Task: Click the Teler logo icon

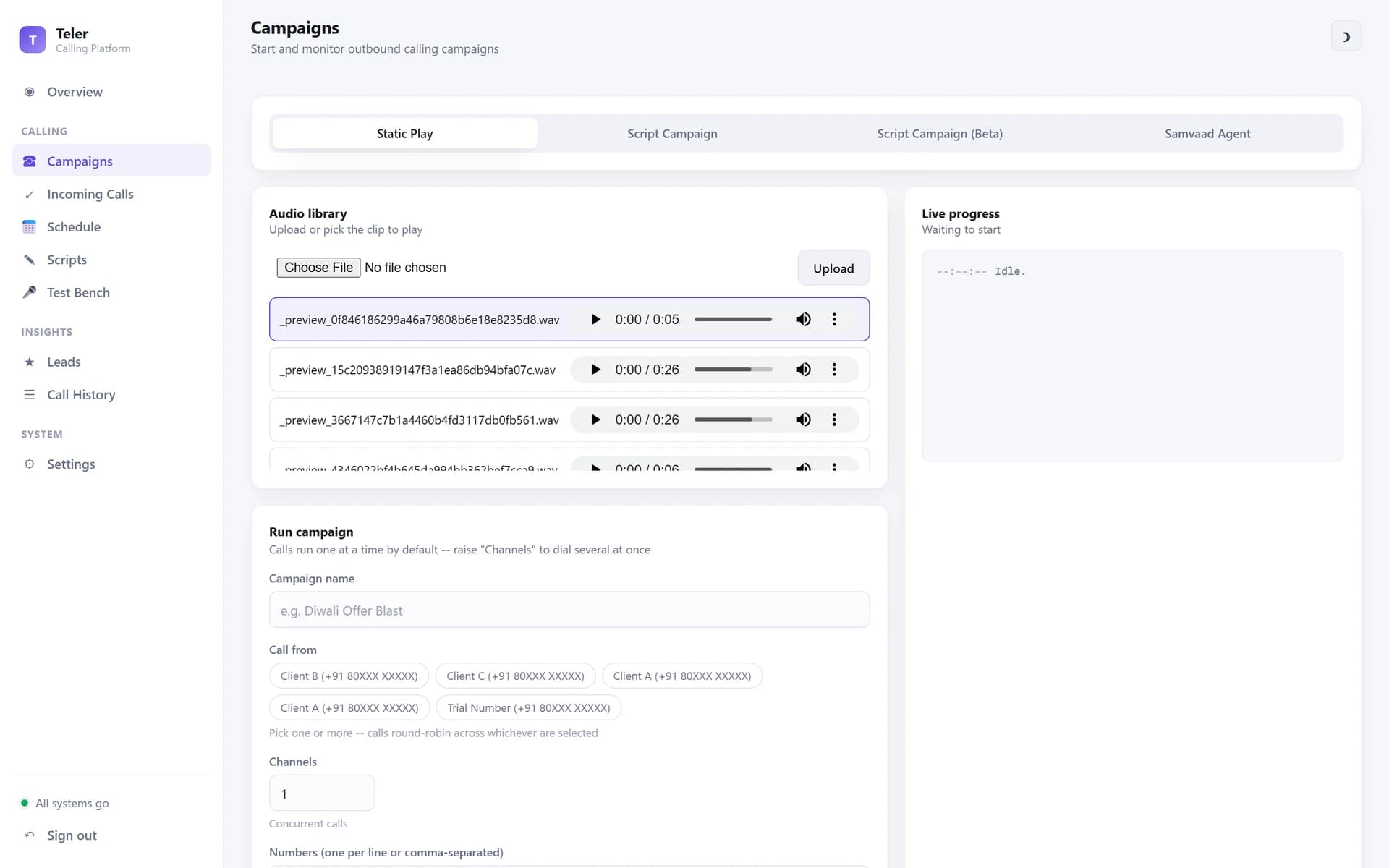Action: coord(33,40)
